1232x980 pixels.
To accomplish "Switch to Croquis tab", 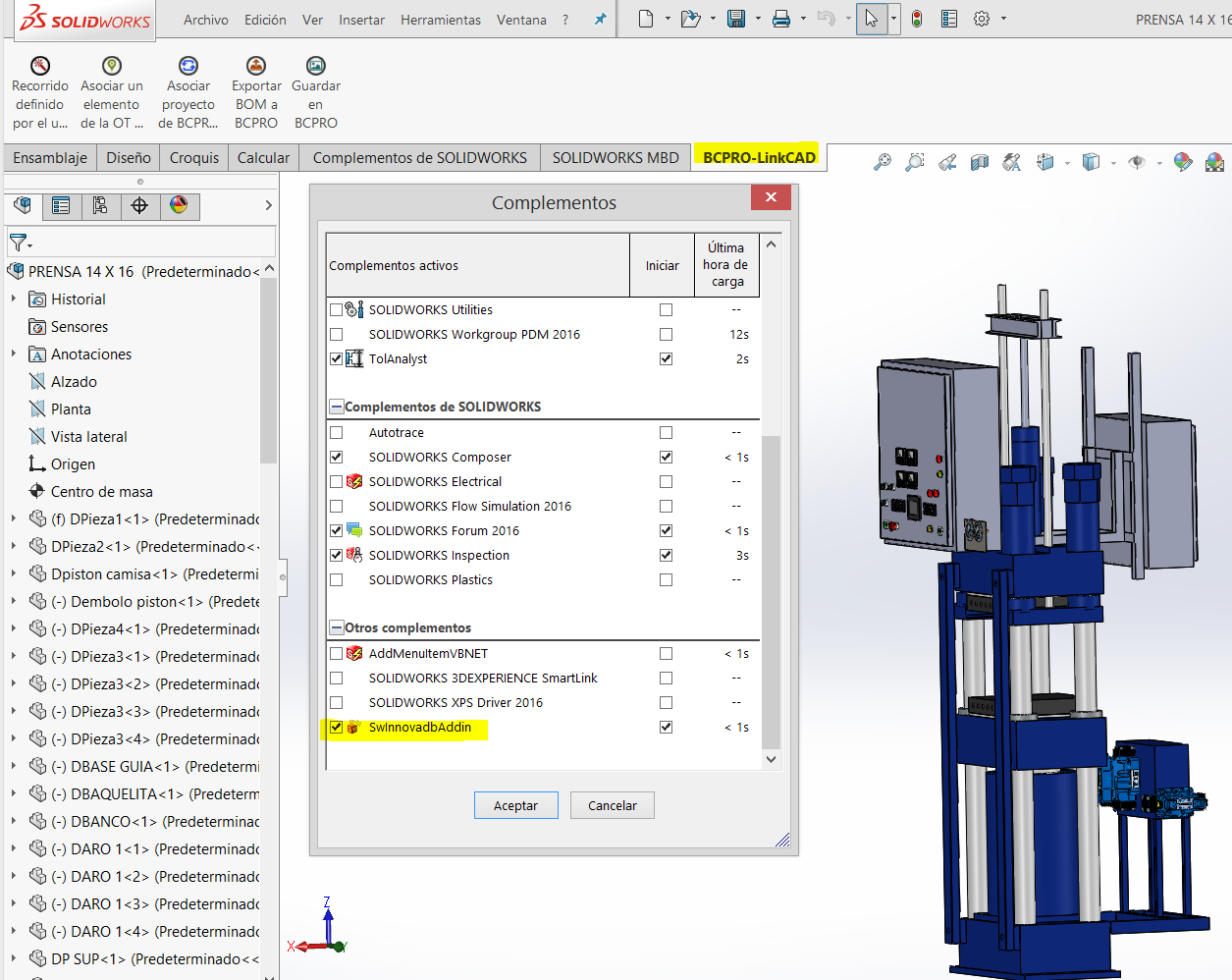I will tap(194, 157).
